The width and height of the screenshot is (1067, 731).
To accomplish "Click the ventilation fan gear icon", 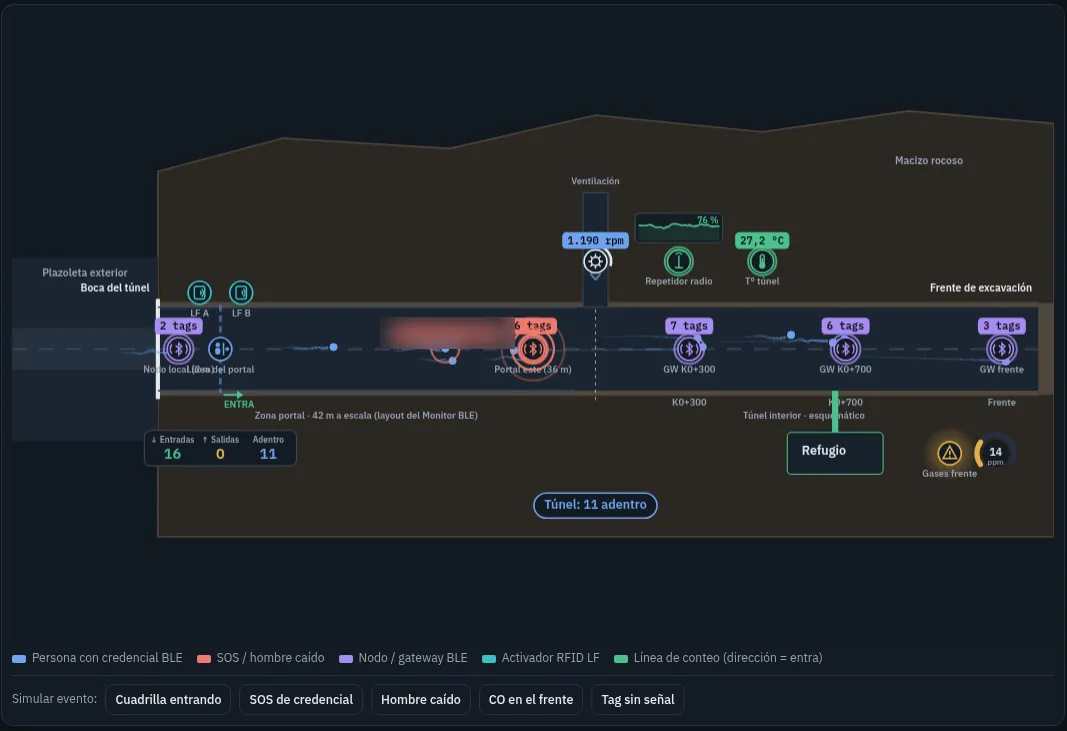I will click(x=595, y=261).
